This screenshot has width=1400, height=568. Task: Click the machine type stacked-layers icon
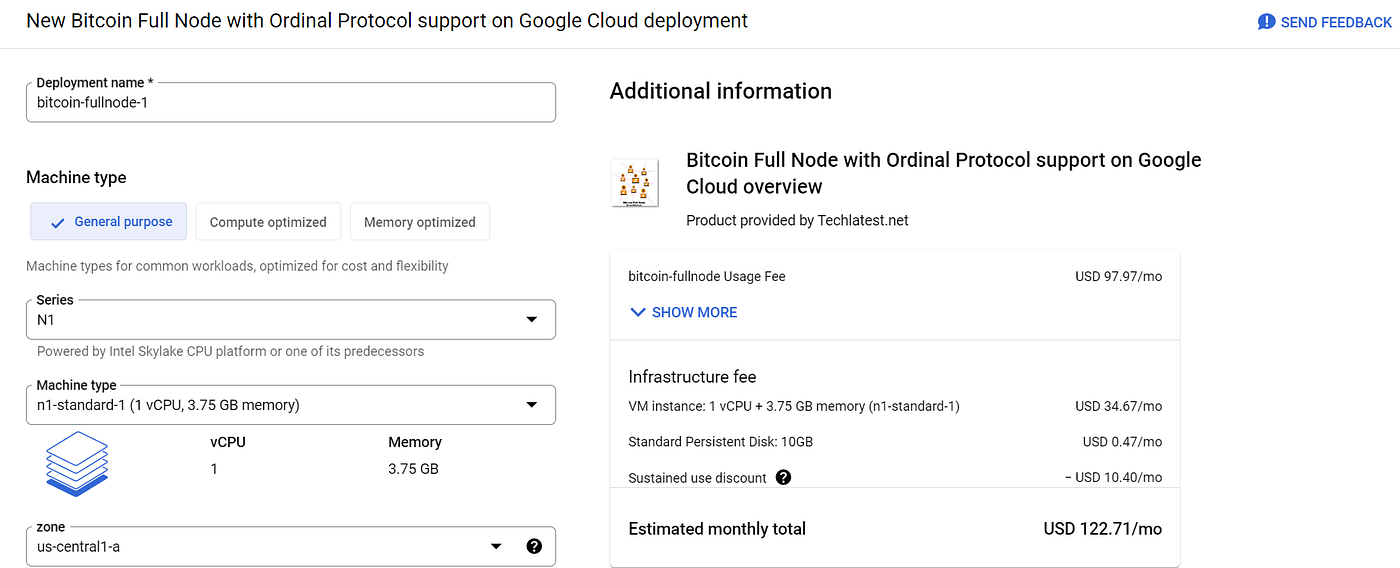77,463
